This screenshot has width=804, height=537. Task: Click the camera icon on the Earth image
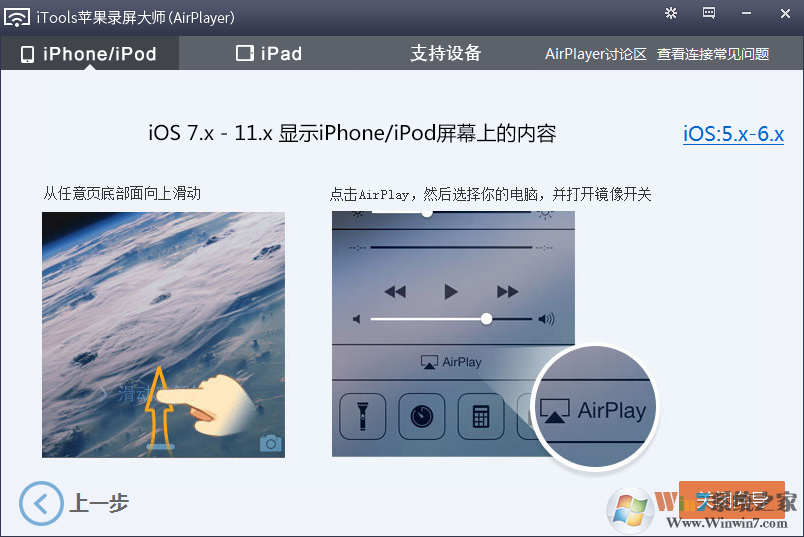click(x=270, y=443)
